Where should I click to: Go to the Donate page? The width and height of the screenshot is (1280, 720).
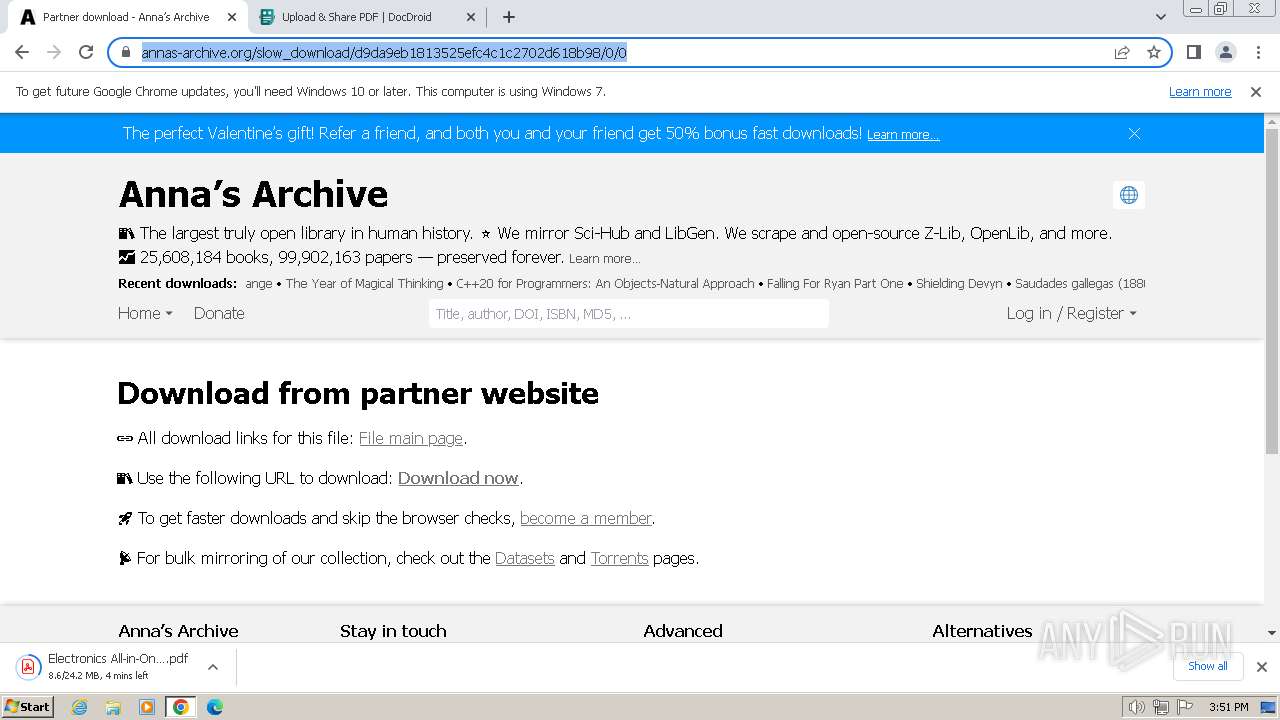click(x=219, y=313)
